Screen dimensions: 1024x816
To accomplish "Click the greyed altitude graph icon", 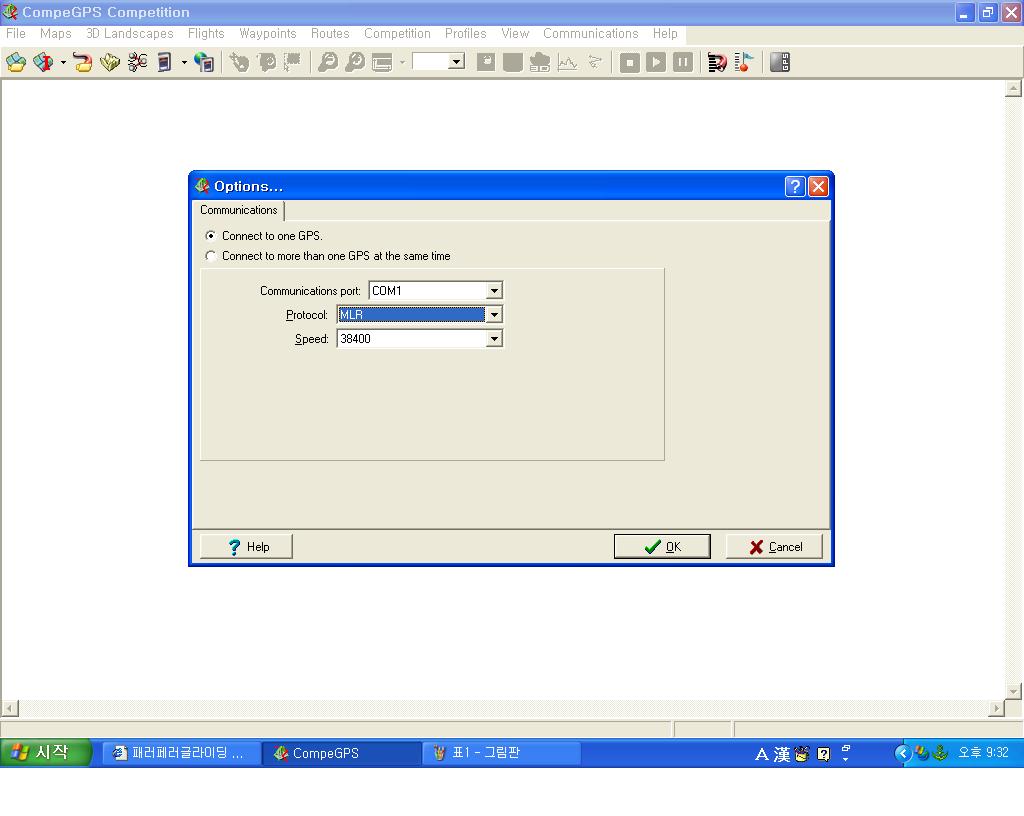I will point(567,62).
